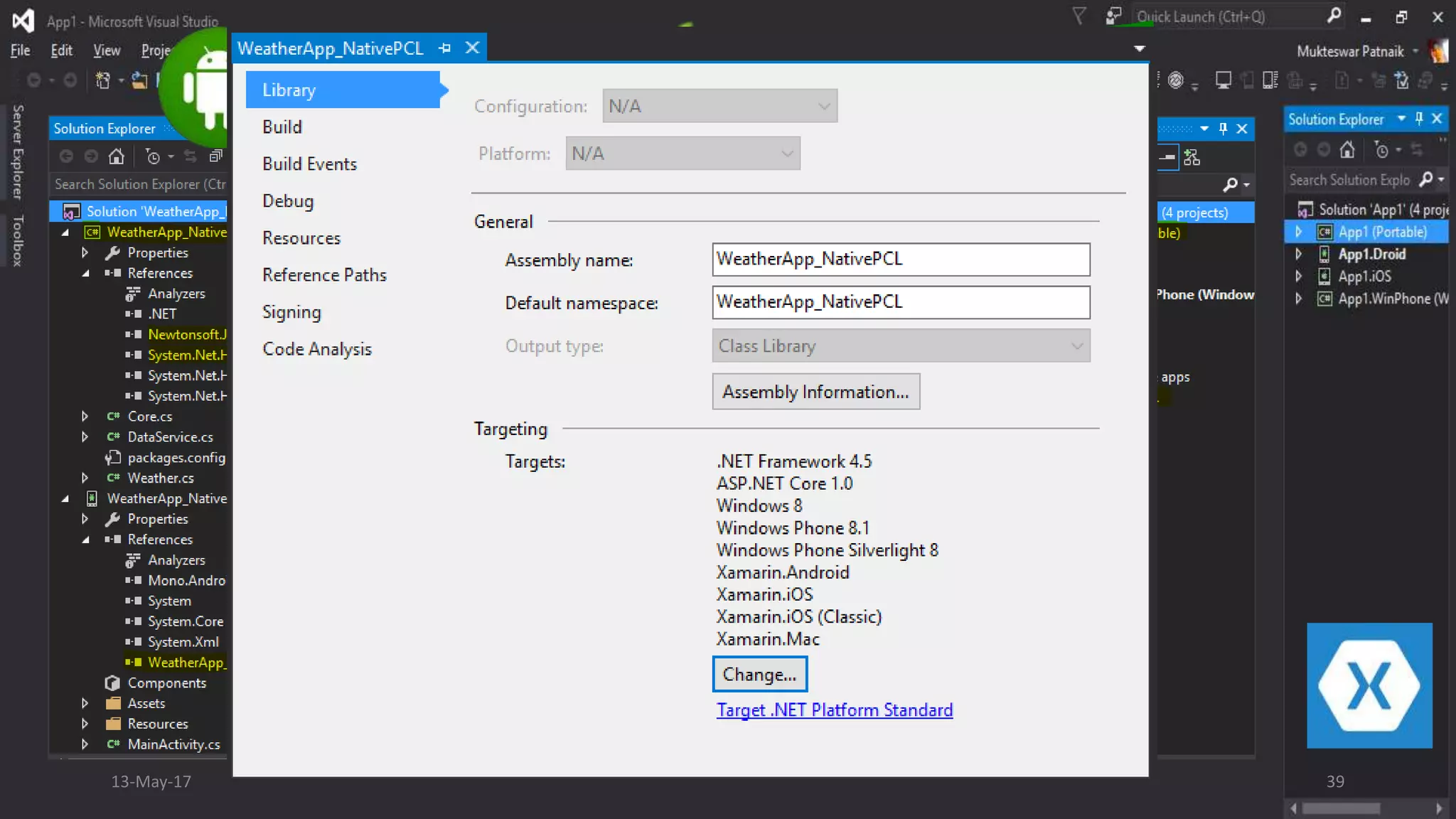This screenshot has height=819, width=1456.
Task: Click Target .NET Platform Standard link
Action: point(835,710)
